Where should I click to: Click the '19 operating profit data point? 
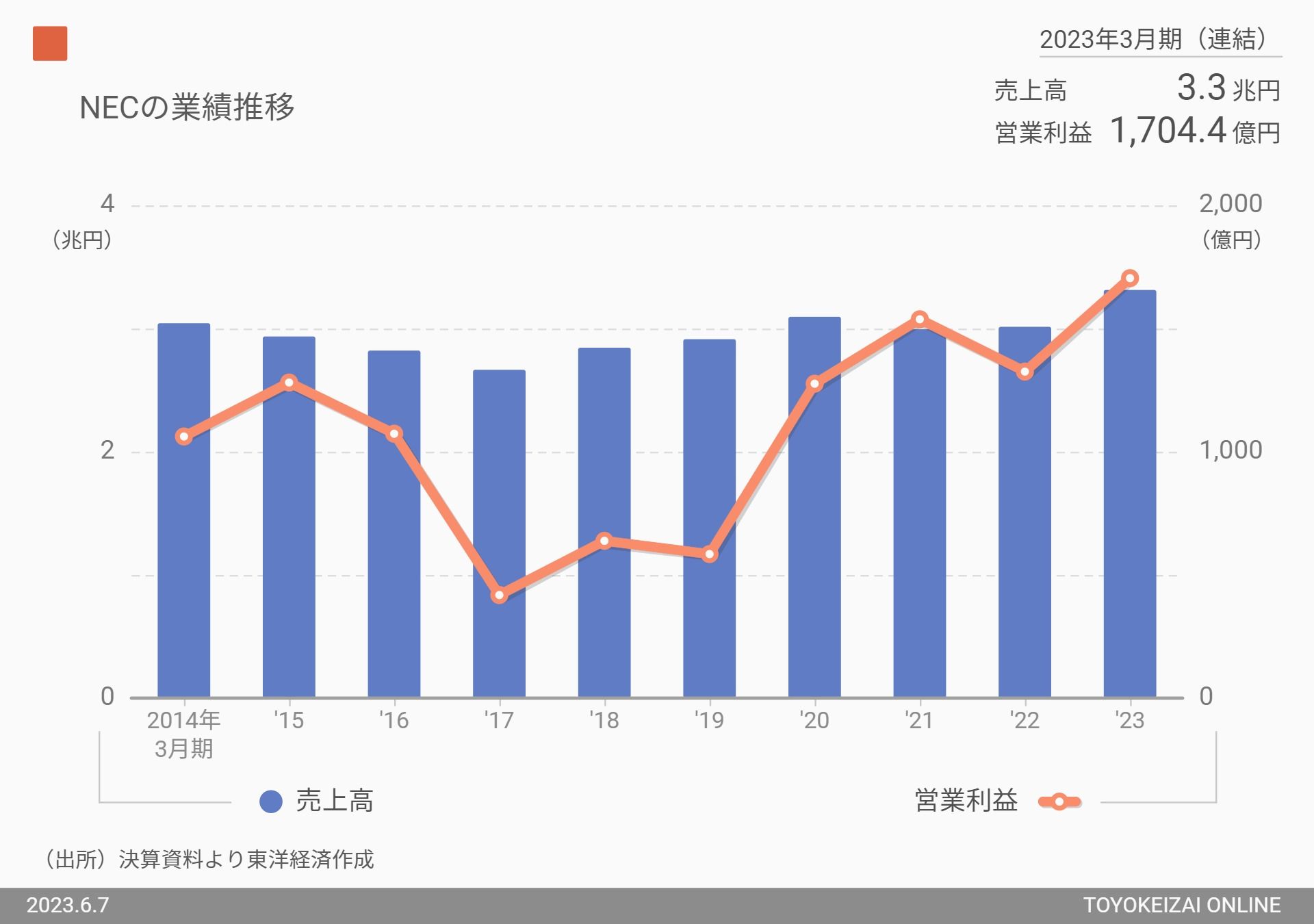(x=710, y=554)
